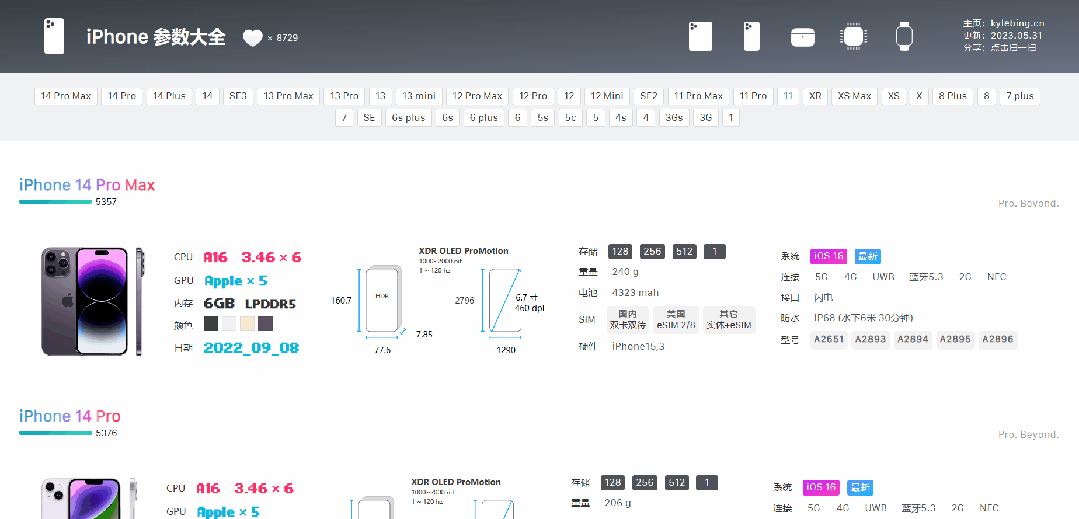Image resolution: width=1079 pixels, height=519 pixels.
Task: Click the iPhone 14 Pro Max section heading
Action: tap(87, 185)
